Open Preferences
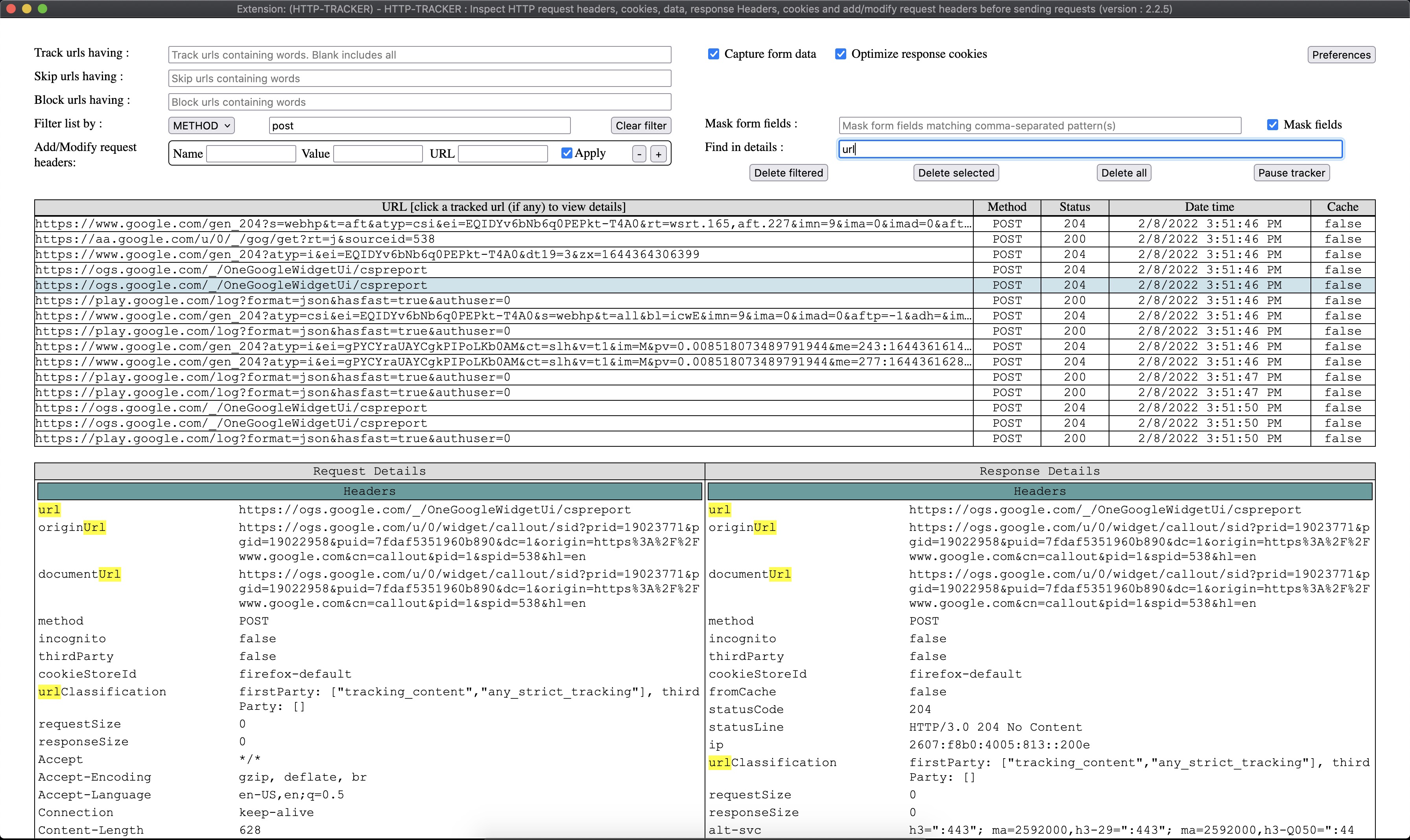 (1340, 55)
